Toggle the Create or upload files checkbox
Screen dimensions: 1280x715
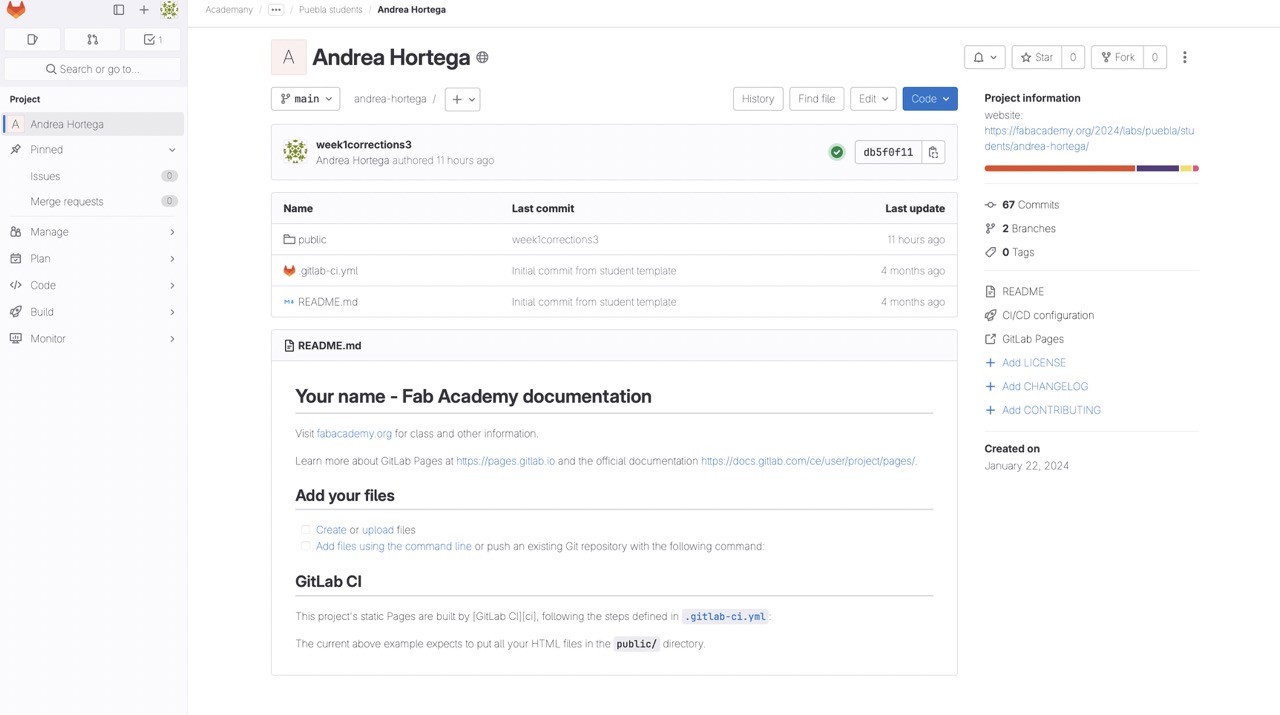(x=305, y=530)
